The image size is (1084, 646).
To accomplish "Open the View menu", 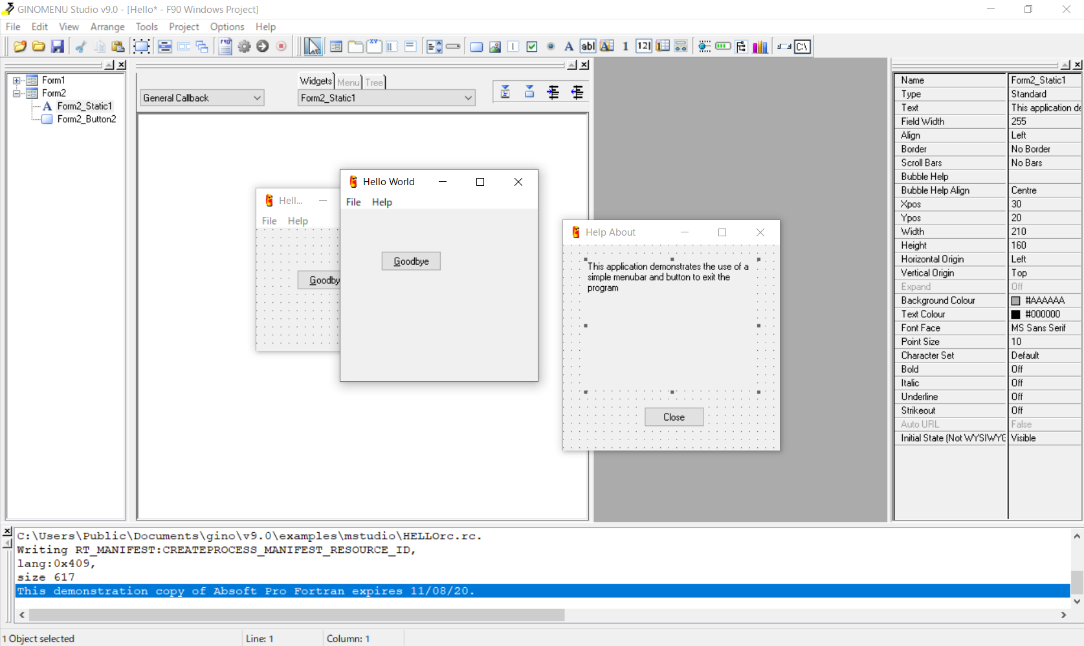I will coord(68,26).
